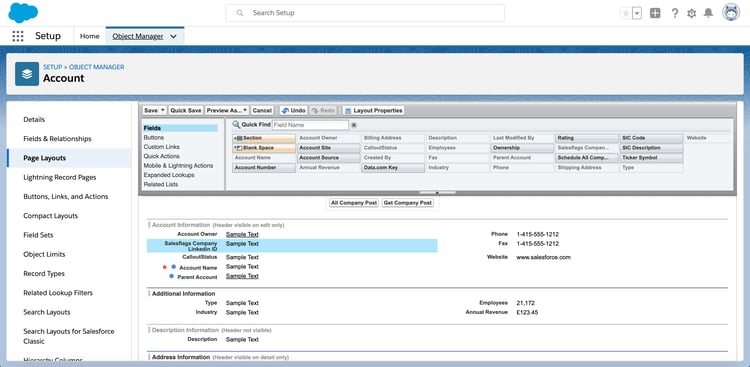Open Lightning Record Pages in the sidebar

[60, 178]
